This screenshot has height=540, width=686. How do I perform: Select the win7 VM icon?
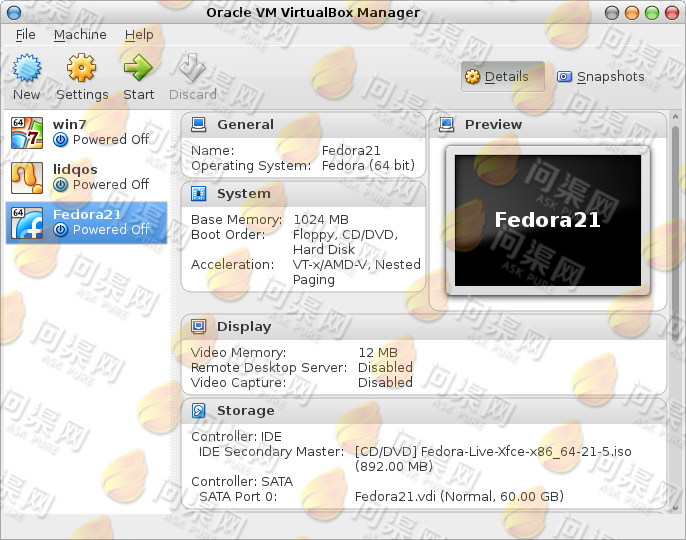point(27,133)
